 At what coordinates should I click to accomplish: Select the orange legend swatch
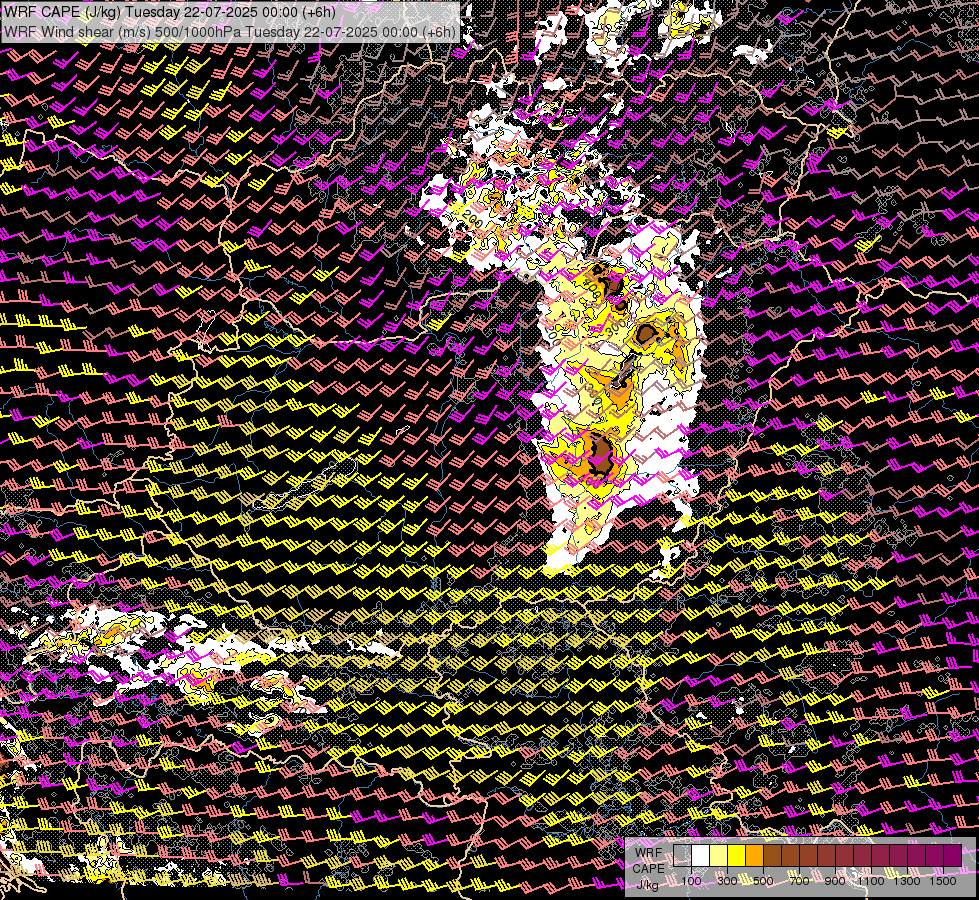(x=754, y=855)
